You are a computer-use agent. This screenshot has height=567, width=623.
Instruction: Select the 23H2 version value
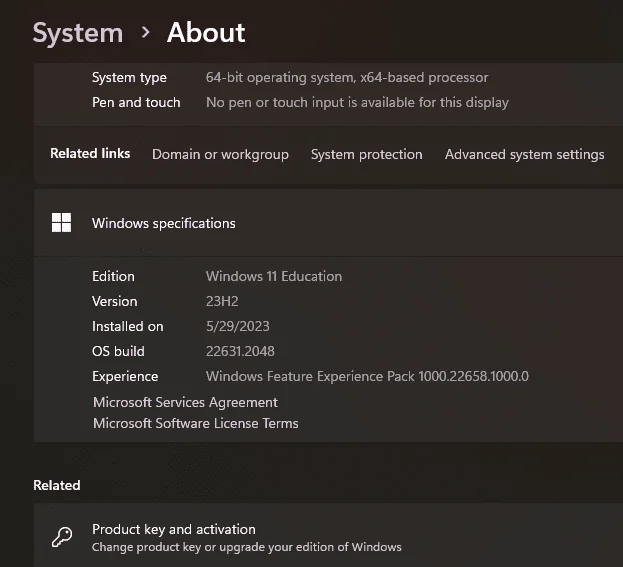point(222,301)
